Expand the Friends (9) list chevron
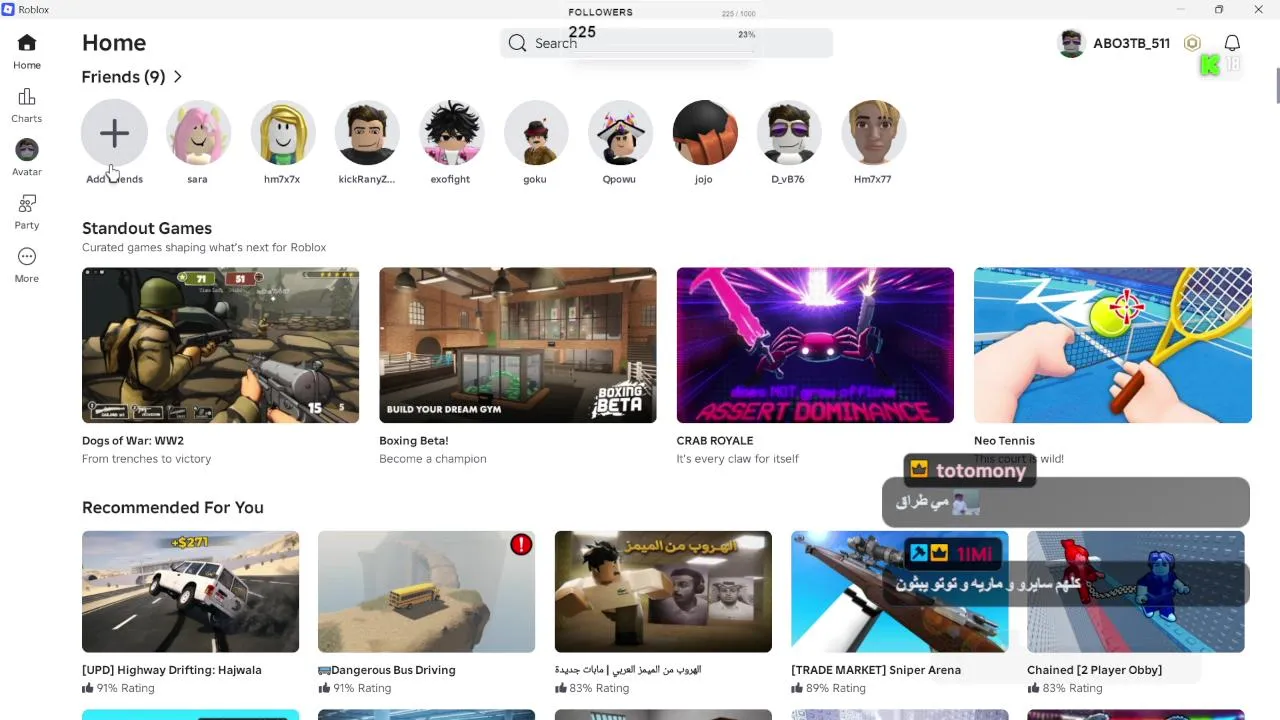The width and height of the screenshot is (1280, 720). pos(177,77)
